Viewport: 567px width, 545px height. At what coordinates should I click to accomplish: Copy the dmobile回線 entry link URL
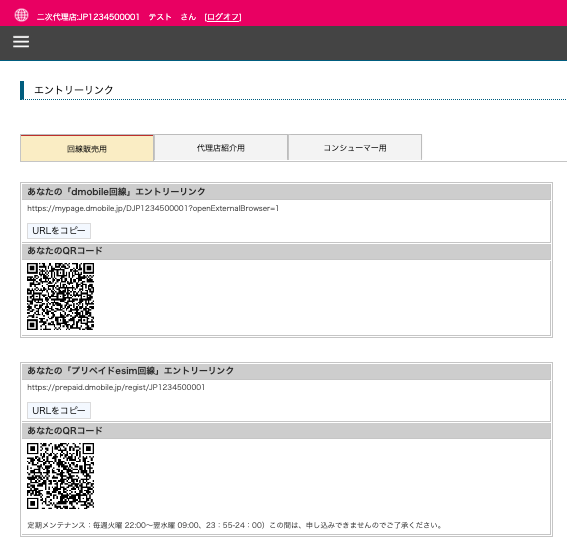tap(59, 231)
